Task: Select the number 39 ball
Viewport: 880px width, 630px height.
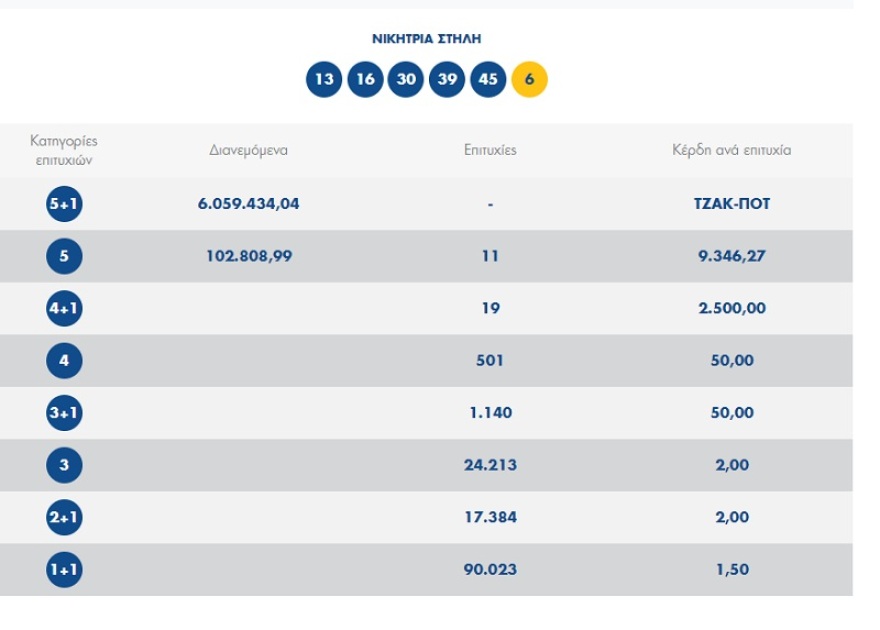Action: pyautogui.click(x=447, y=80)
